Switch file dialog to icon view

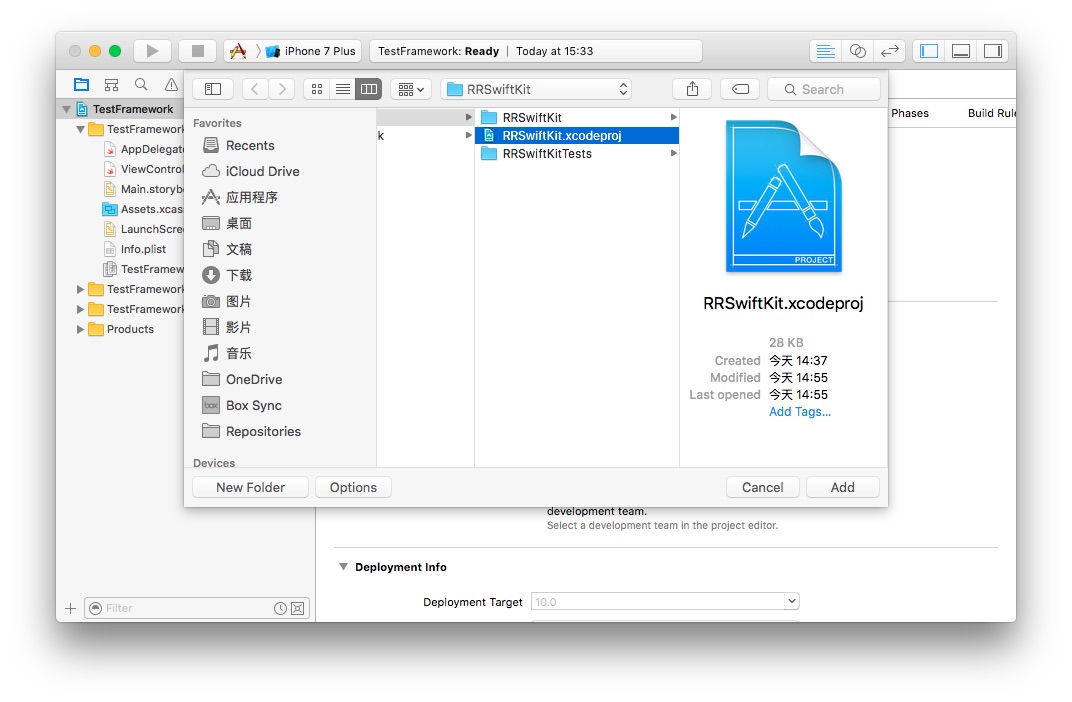point(317,90)
